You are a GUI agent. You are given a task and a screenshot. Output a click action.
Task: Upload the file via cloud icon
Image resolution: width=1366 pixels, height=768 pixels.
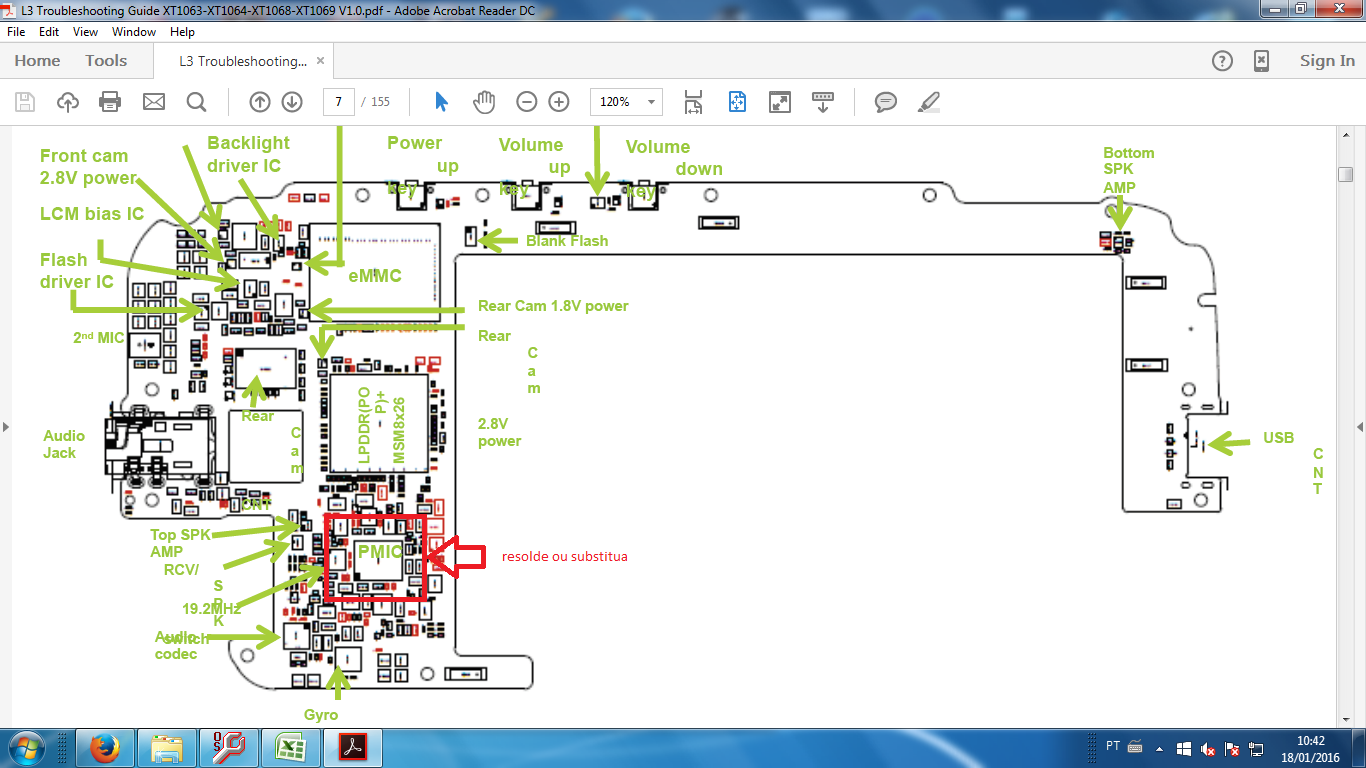tap(68, 102)
